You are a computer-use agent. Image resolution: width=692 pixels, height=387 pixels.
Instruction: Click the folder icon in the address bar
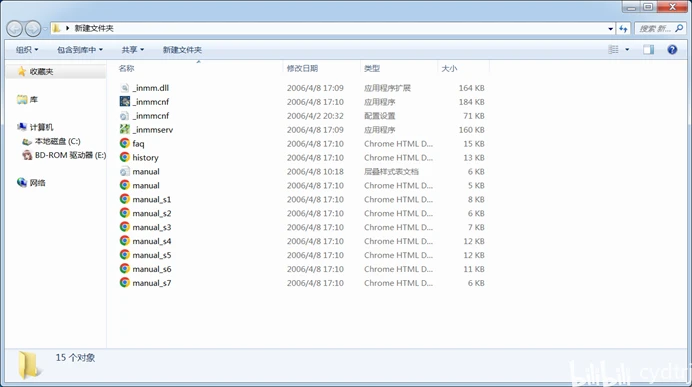click(x=56, y=28)
